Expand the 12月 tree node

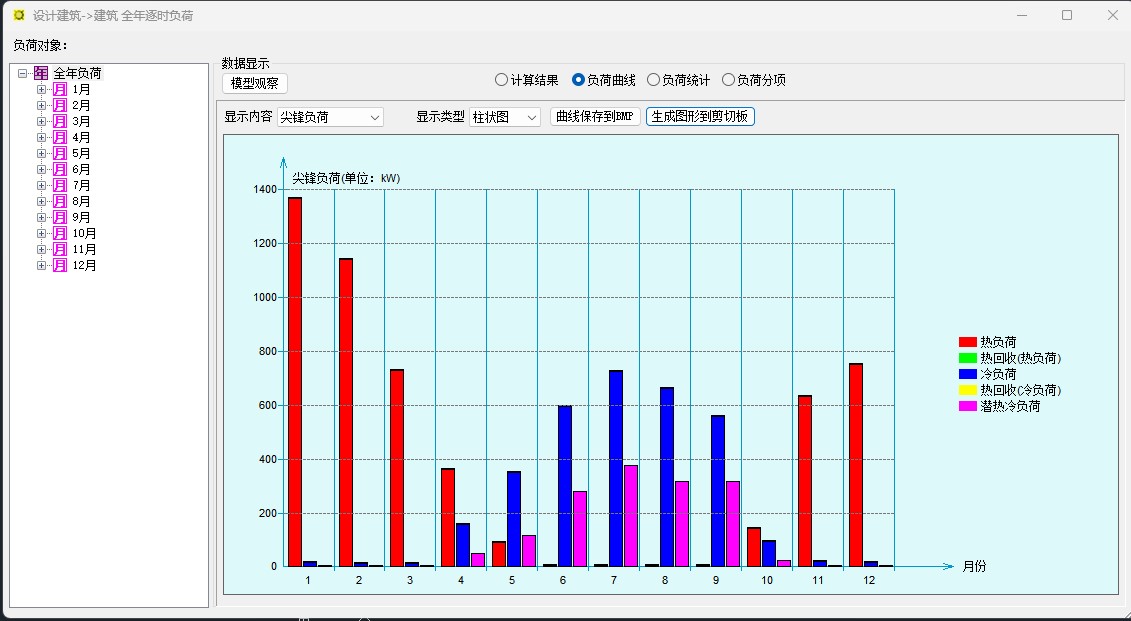coord(41,265)
